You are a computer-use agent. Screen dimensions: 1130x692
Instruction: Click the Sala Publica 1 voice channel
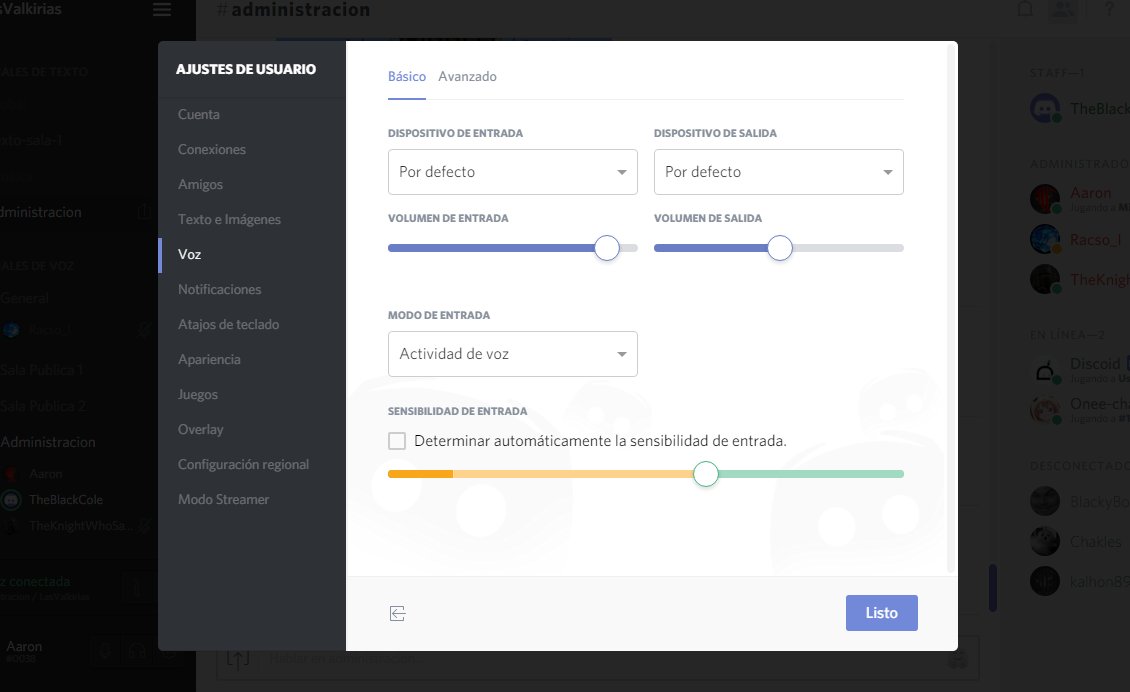coord(42,370)
